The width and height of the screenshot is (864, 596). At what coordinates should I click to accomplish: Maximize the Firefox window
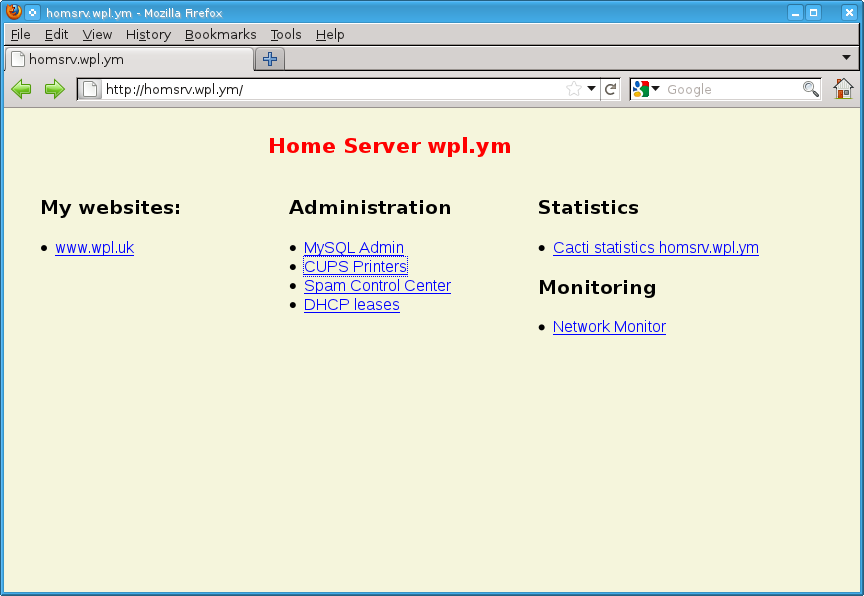tap(813, 12)
